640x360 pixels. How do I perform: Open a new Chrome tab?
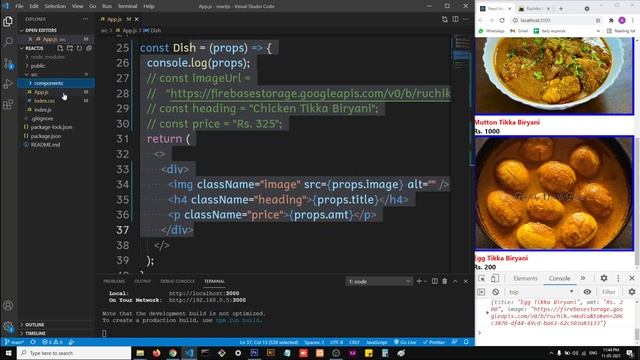(x=561, y=9)
